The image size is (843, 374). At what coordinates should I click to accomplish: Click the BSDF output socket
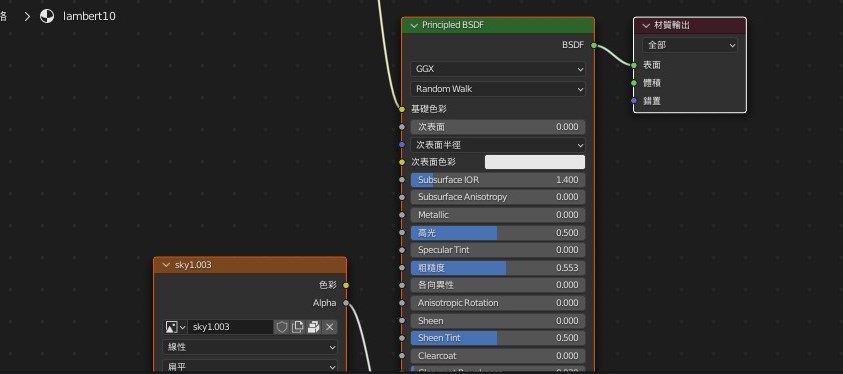[594, 45]
